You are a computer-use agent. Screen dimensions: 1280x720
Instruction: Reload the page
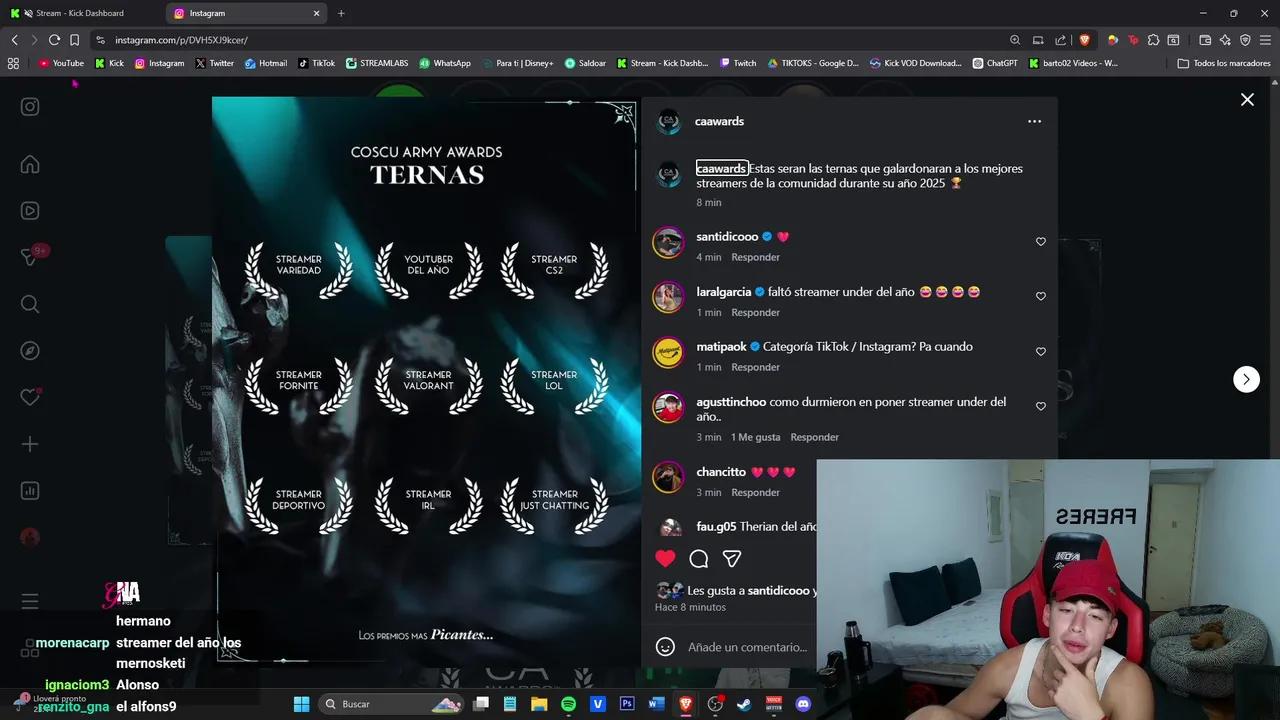pos(54,40)
